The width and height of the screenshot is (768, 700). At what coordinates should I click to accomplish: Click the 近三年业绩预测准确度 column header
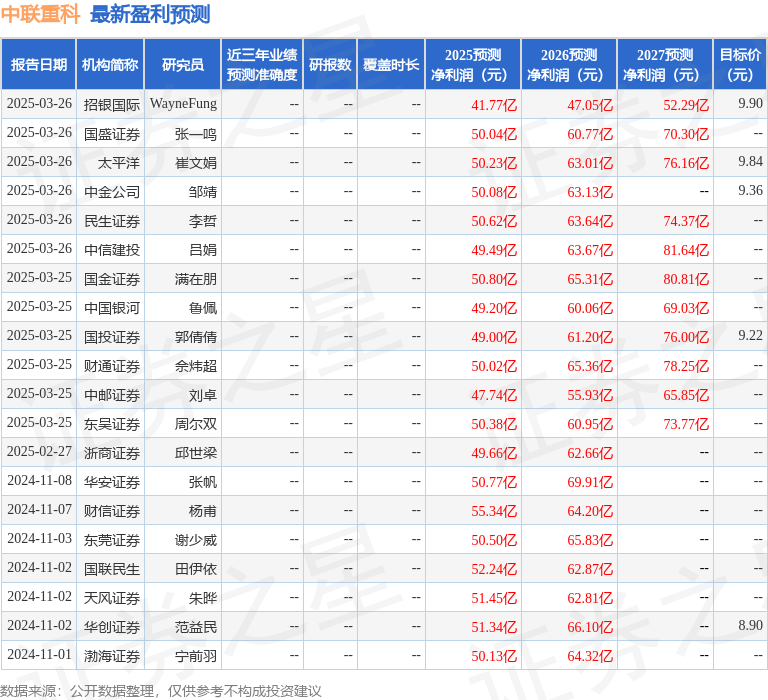[262, 65]
